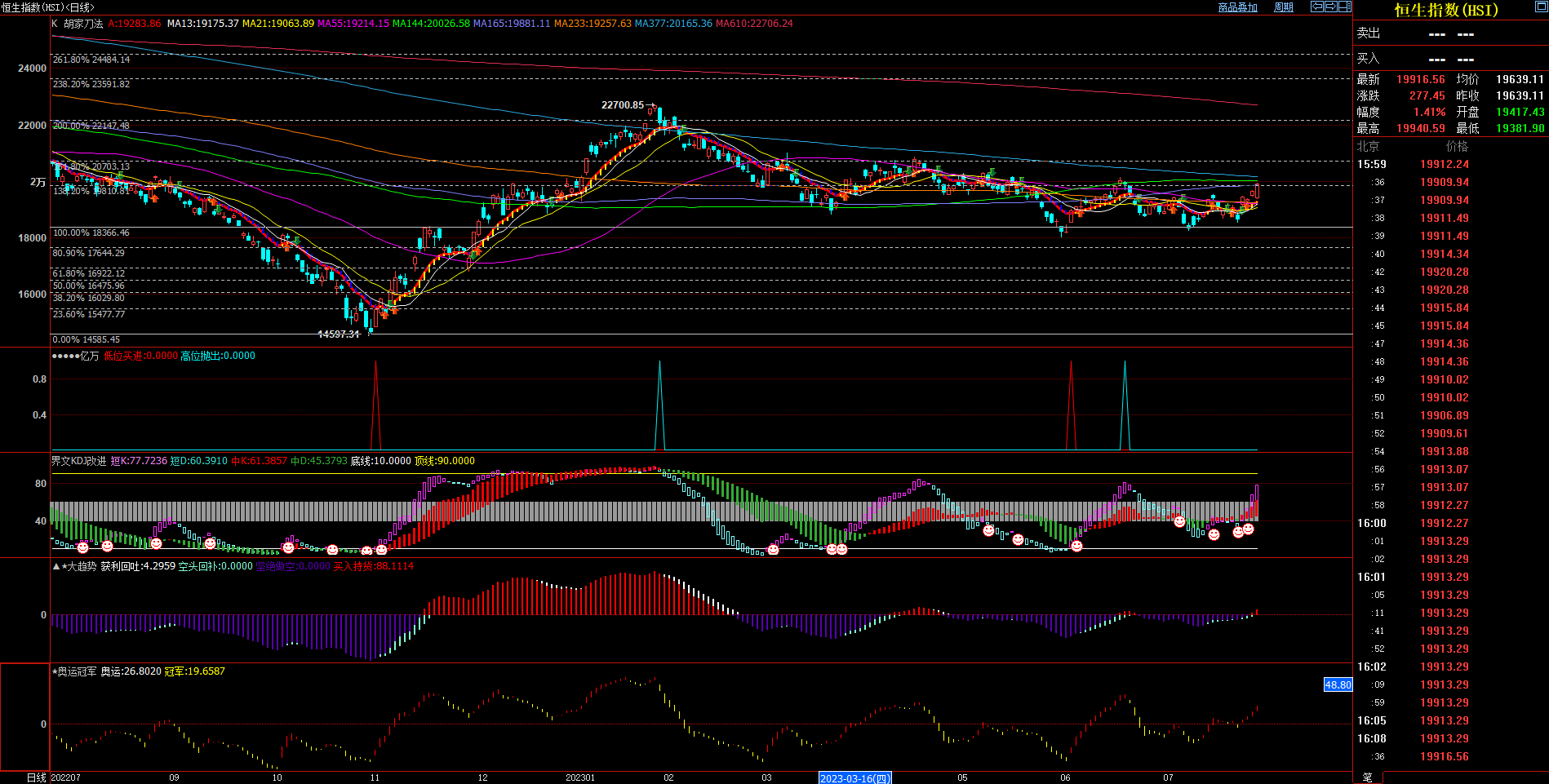1549x784 pixels.
Task: Toggle the side panel layout icon
Action: (1344, 7)
